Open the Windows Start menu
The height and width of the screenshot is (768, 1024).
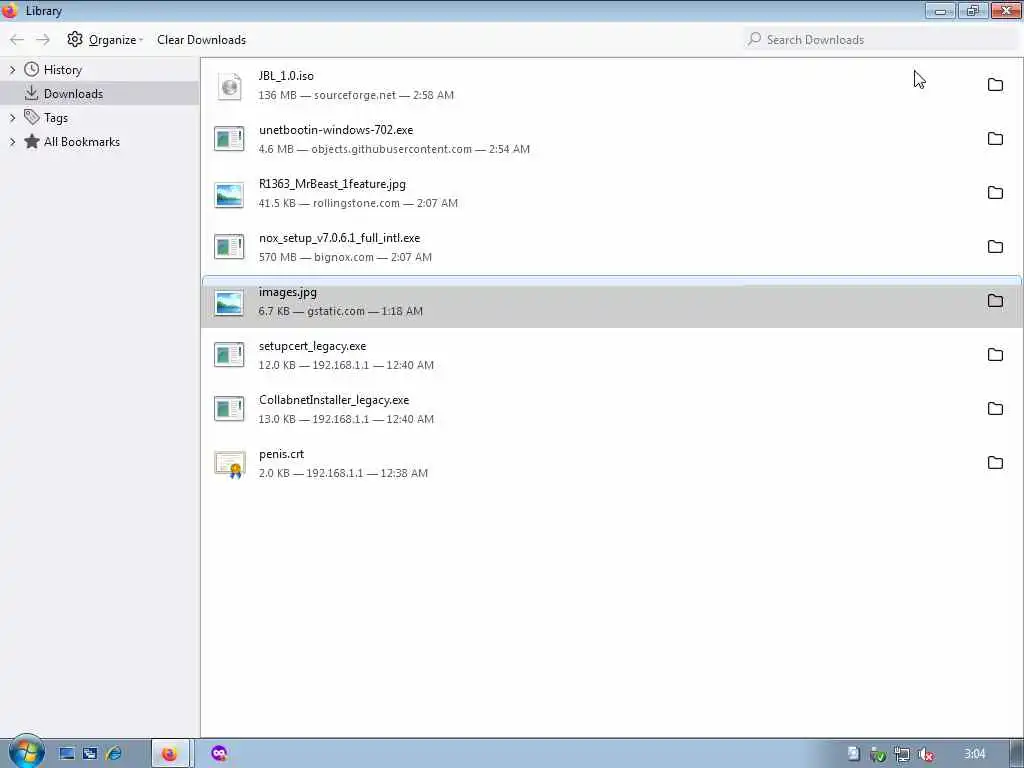pyautogui.click(x=26, y=752)
